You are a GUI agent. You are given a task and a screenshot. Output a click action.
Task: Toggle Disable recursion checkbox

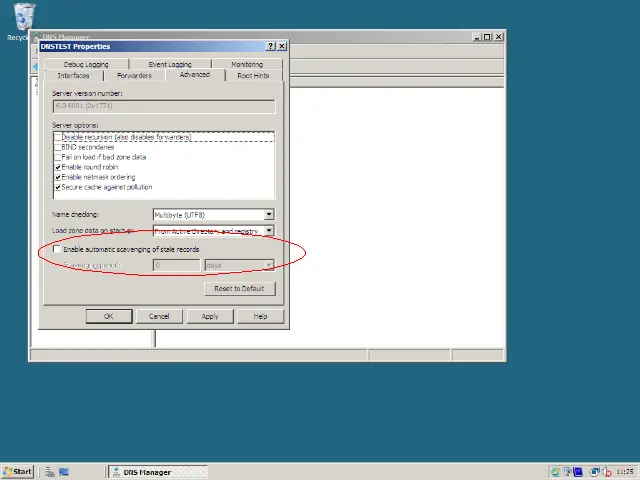click(x=58, y=138)
